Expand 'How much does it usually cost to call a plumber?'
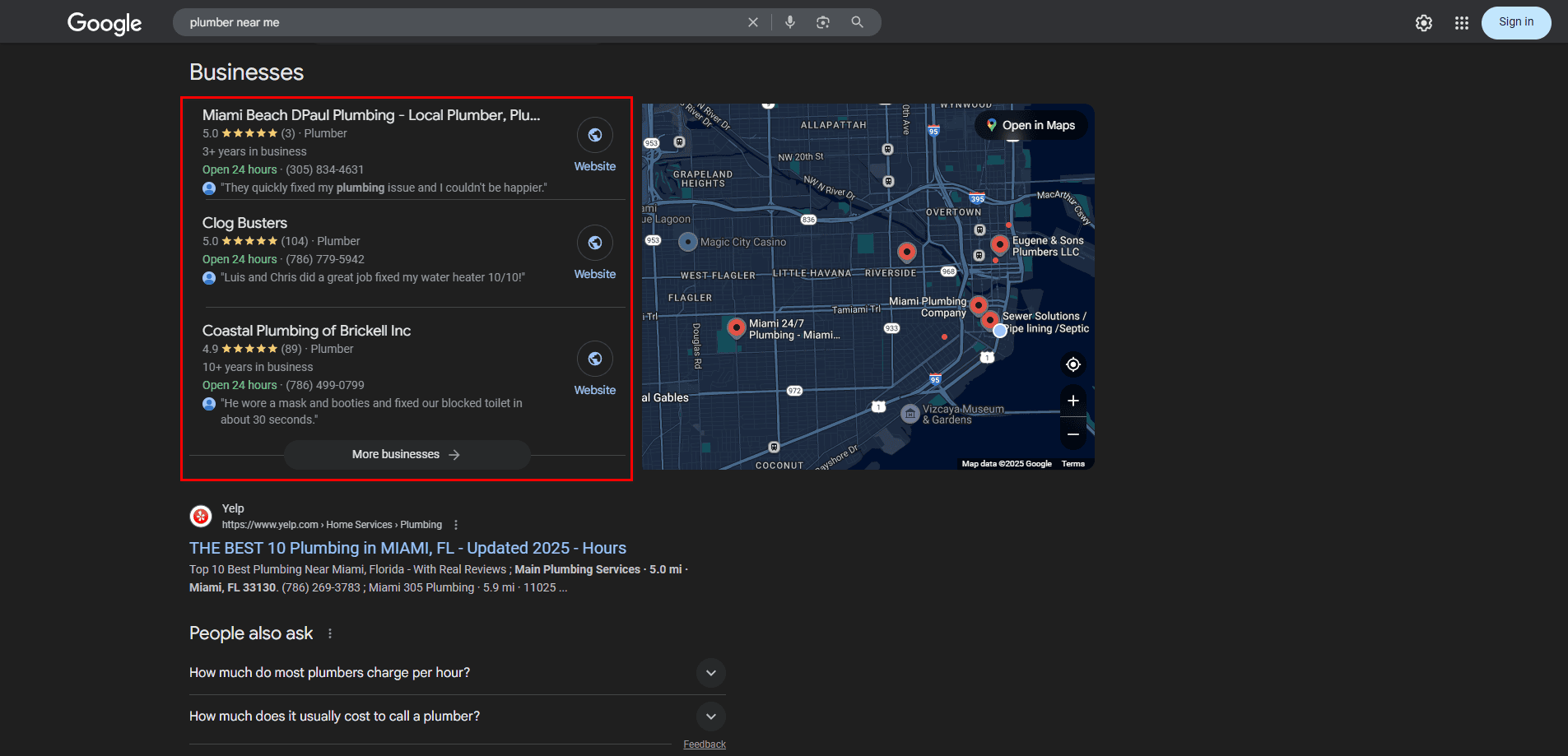 (x=458, y=717)
